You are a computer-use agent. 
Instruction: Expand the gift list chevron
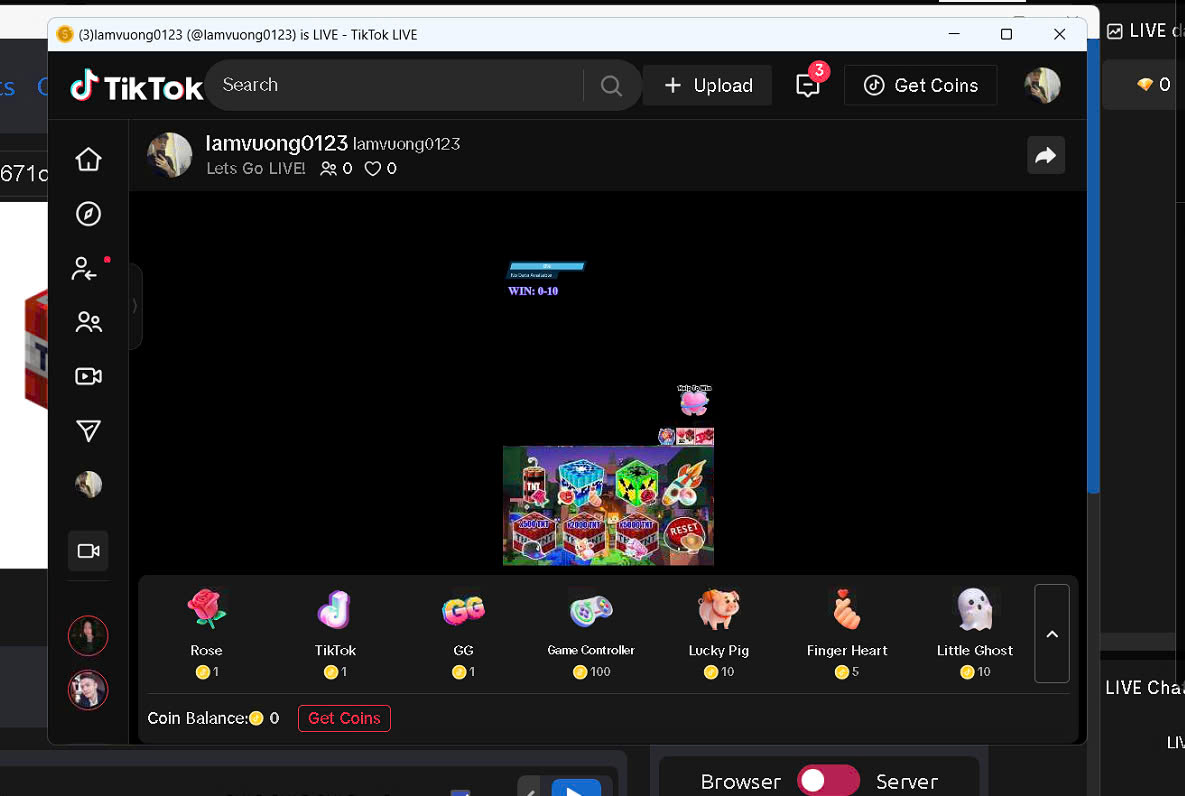(x=1051, y=634)
